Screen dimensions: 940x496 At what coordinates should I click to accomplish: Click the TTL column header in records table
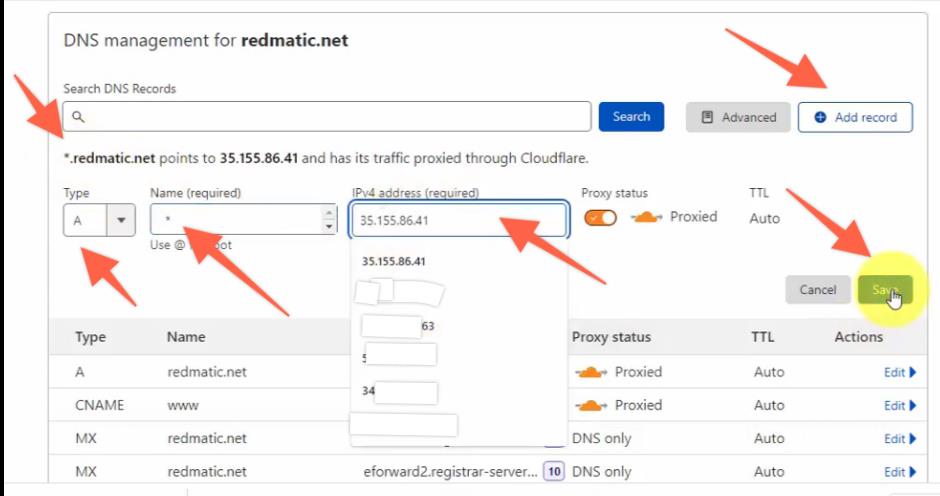pos(763,337)
